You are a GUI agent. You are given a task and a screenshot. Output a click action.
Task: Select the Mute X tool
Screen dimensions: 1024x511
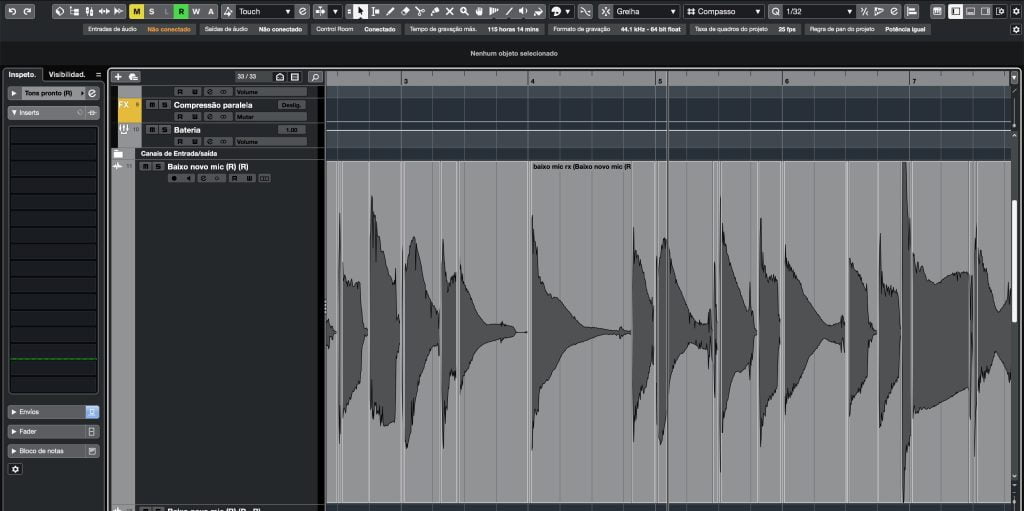449,12
